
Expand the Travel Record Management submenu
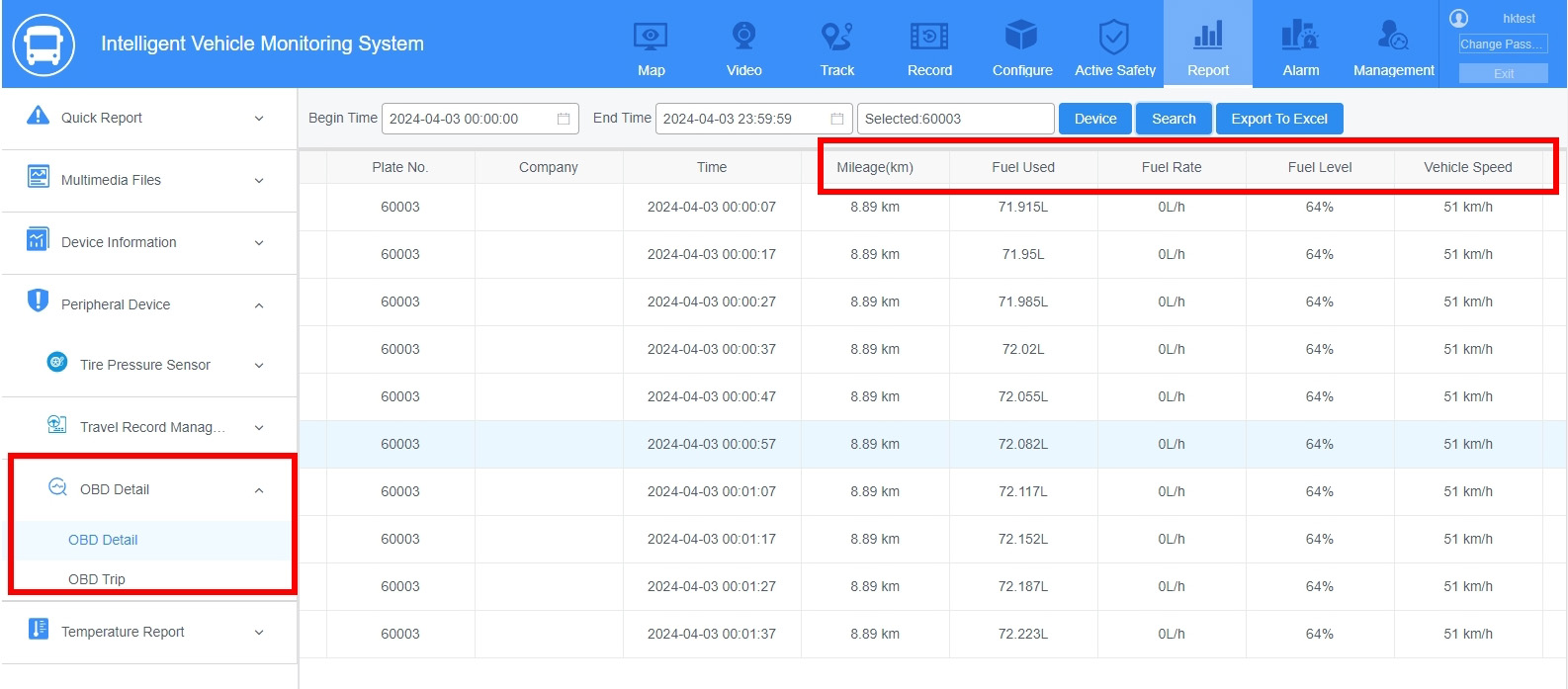(259, 428)
